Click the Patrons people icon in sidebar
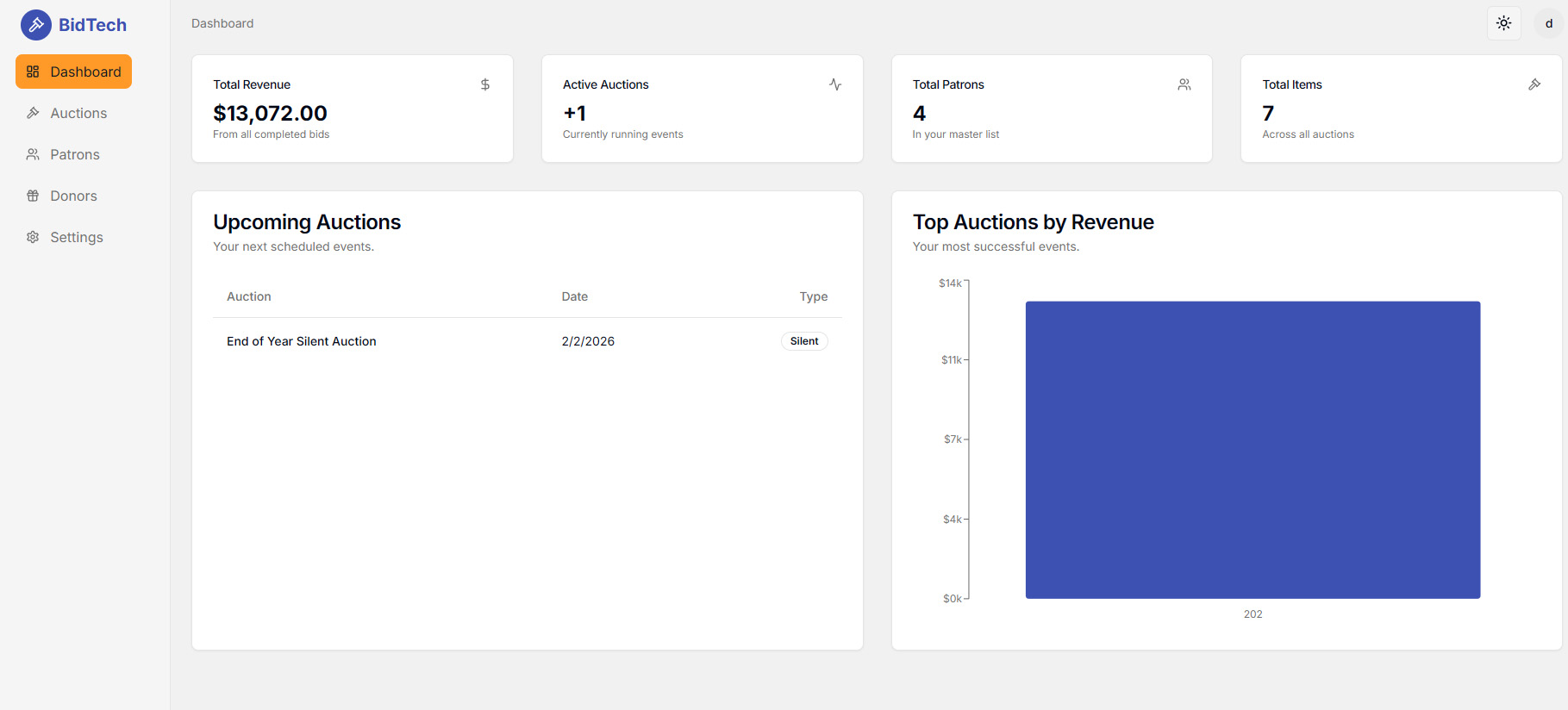This screenshot has width=1568, height=710. click(x=33, y=154)
